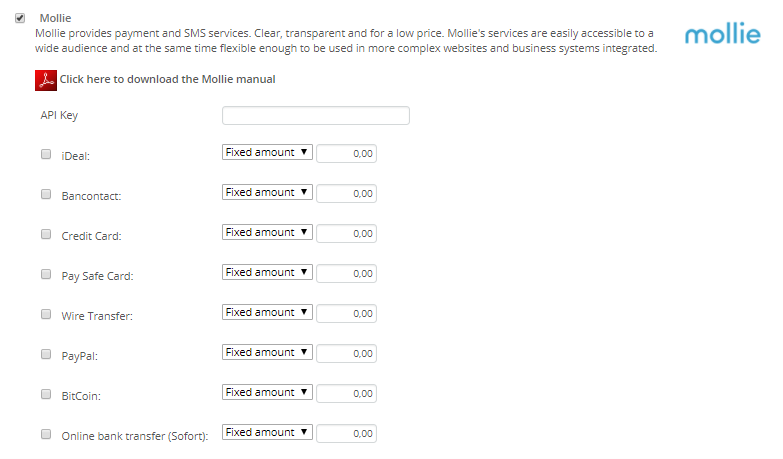Tick the Bancontact checkbox
This screenshot has height=459, width=783.
[x=46, y=194]
